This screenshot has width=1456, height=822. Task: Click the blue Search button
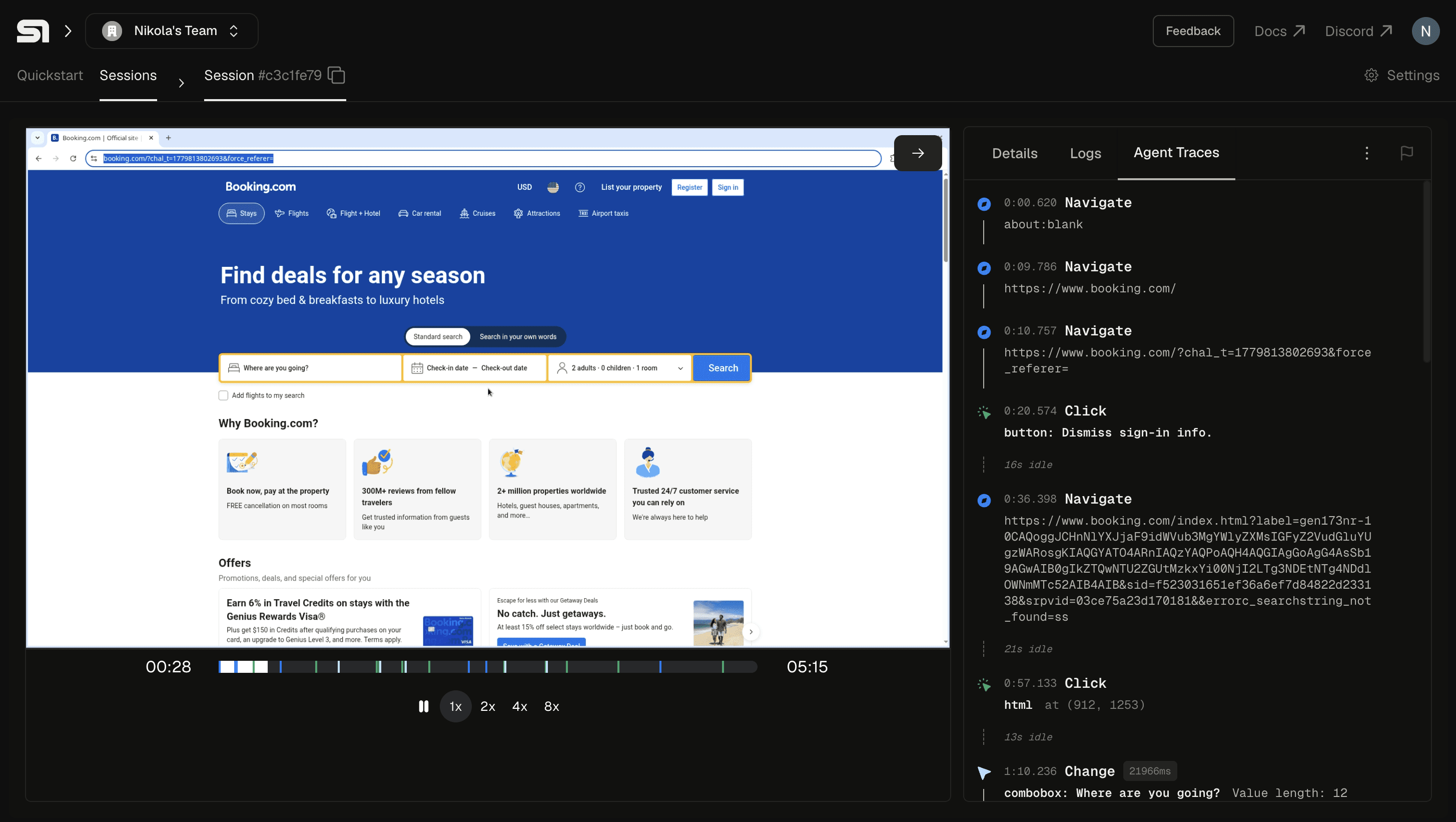tap(722, 368)
